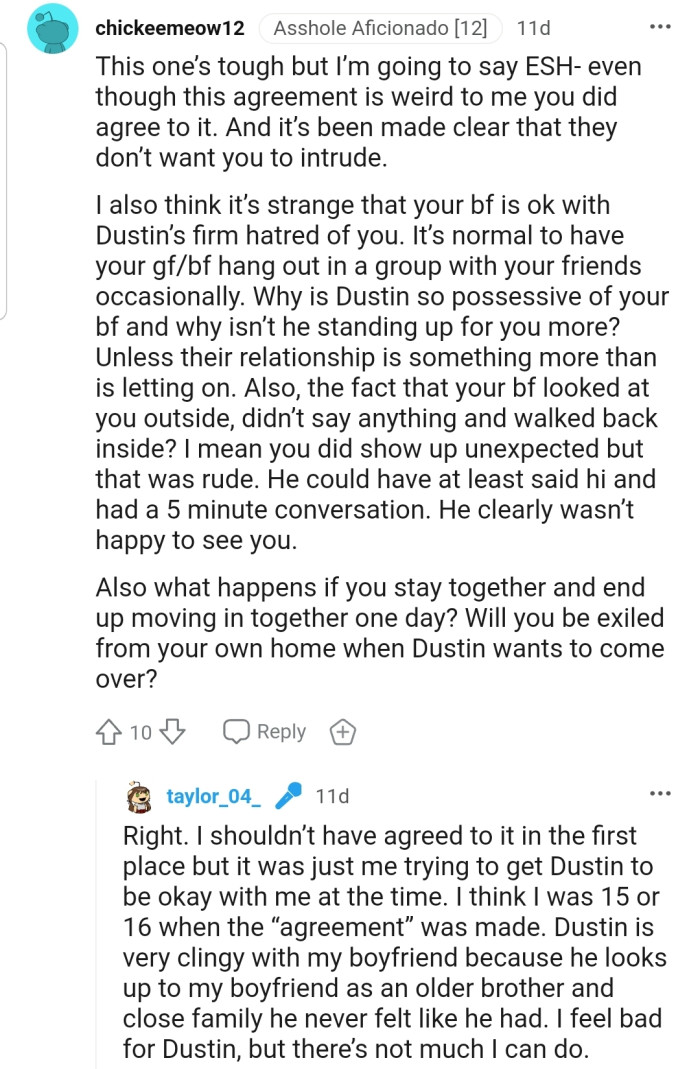700x1069 pixels.
Task: Tap the paragraph beginning "This one's tough"
Action: point(370,112)
